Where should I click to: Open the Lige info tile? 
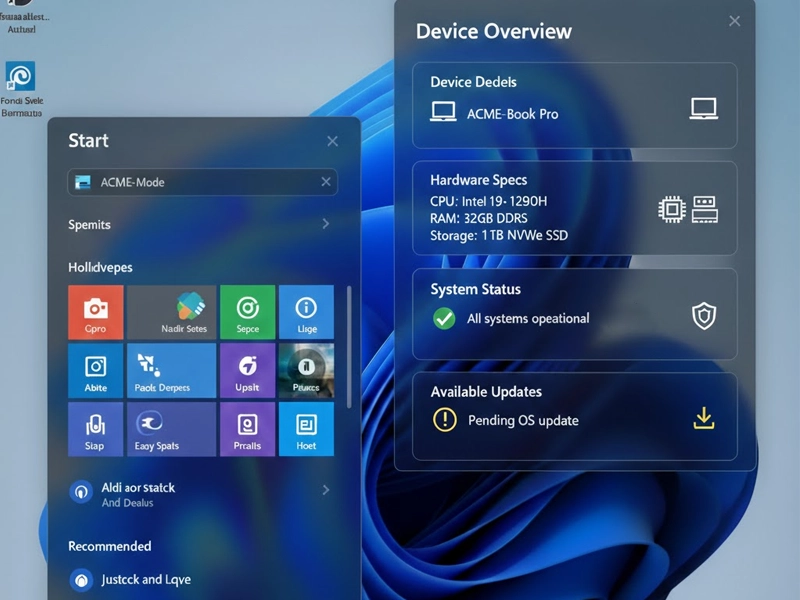(306, 312)
